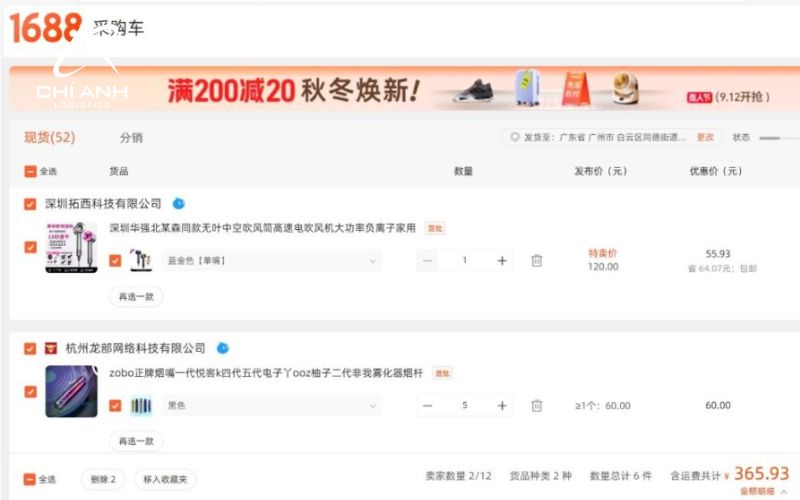Increase zobo item quantity with plus
The width and height of the screenshot is (800, 500).
point(502,406)
